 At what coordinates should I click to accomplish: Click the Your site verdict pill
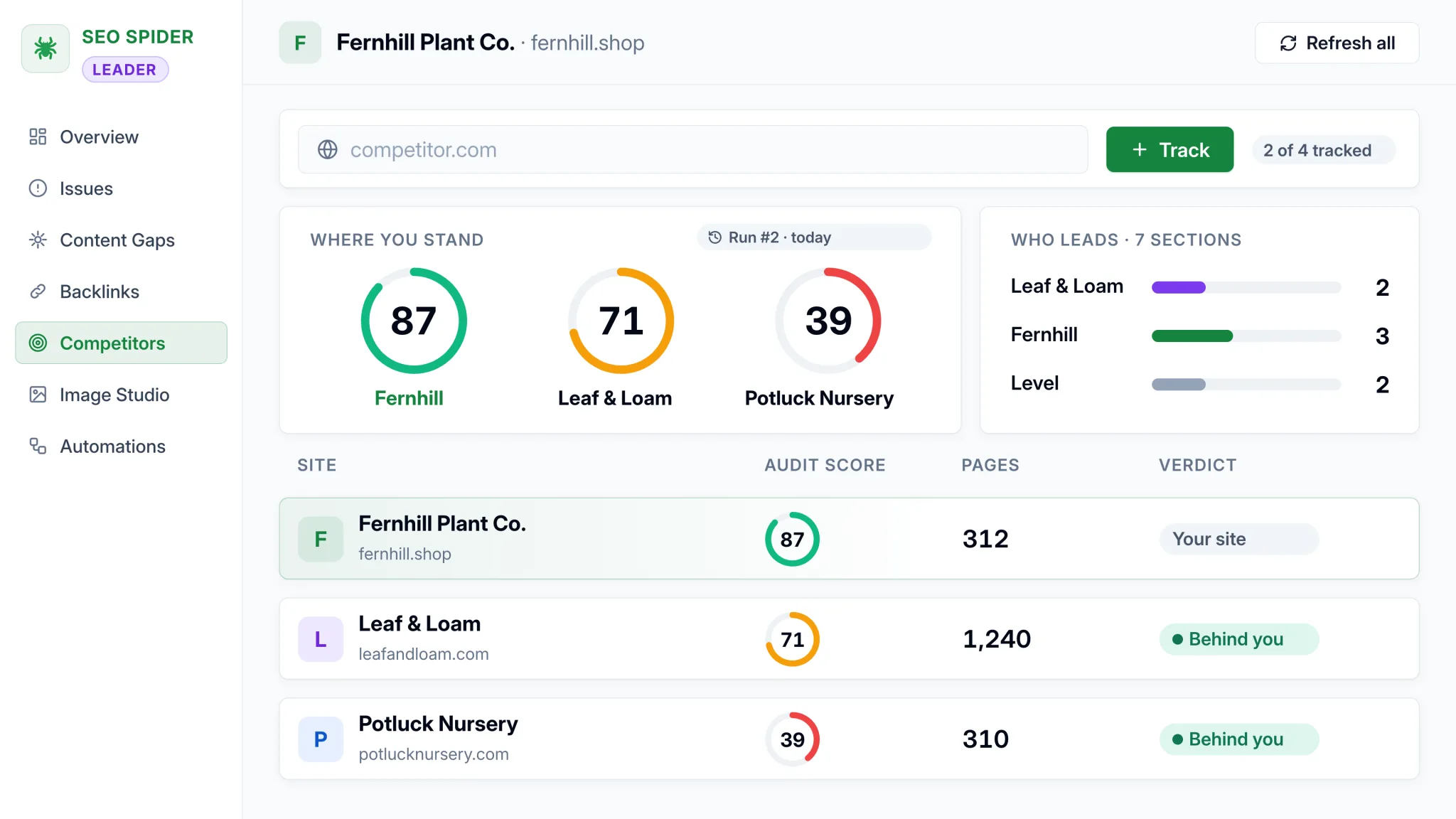pos(1239,539)
